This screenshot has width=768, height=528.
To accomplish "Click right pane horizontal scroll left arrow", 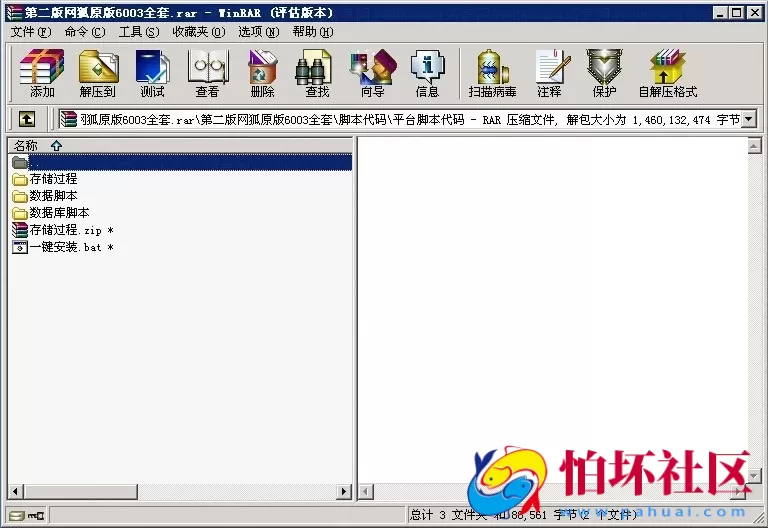I will coord(366,491).
